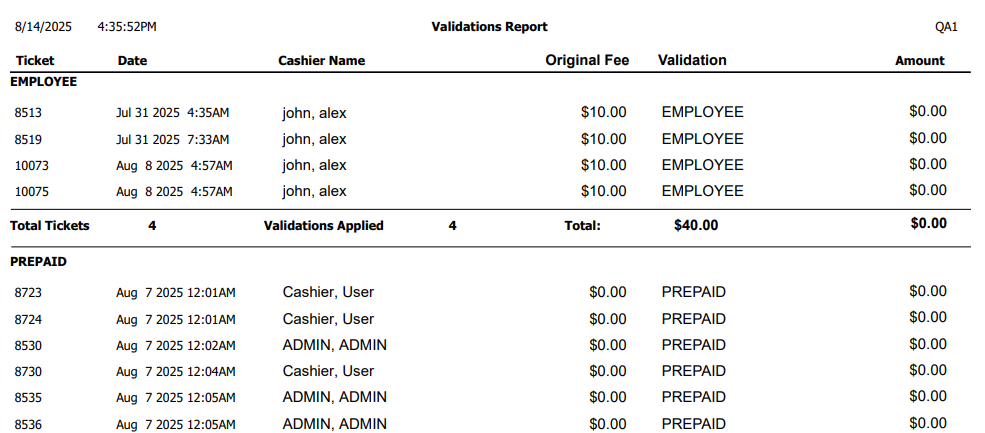This screenshot has height=433, width=985.
Task: Click the Ticket column header
Action: [35, 60]
